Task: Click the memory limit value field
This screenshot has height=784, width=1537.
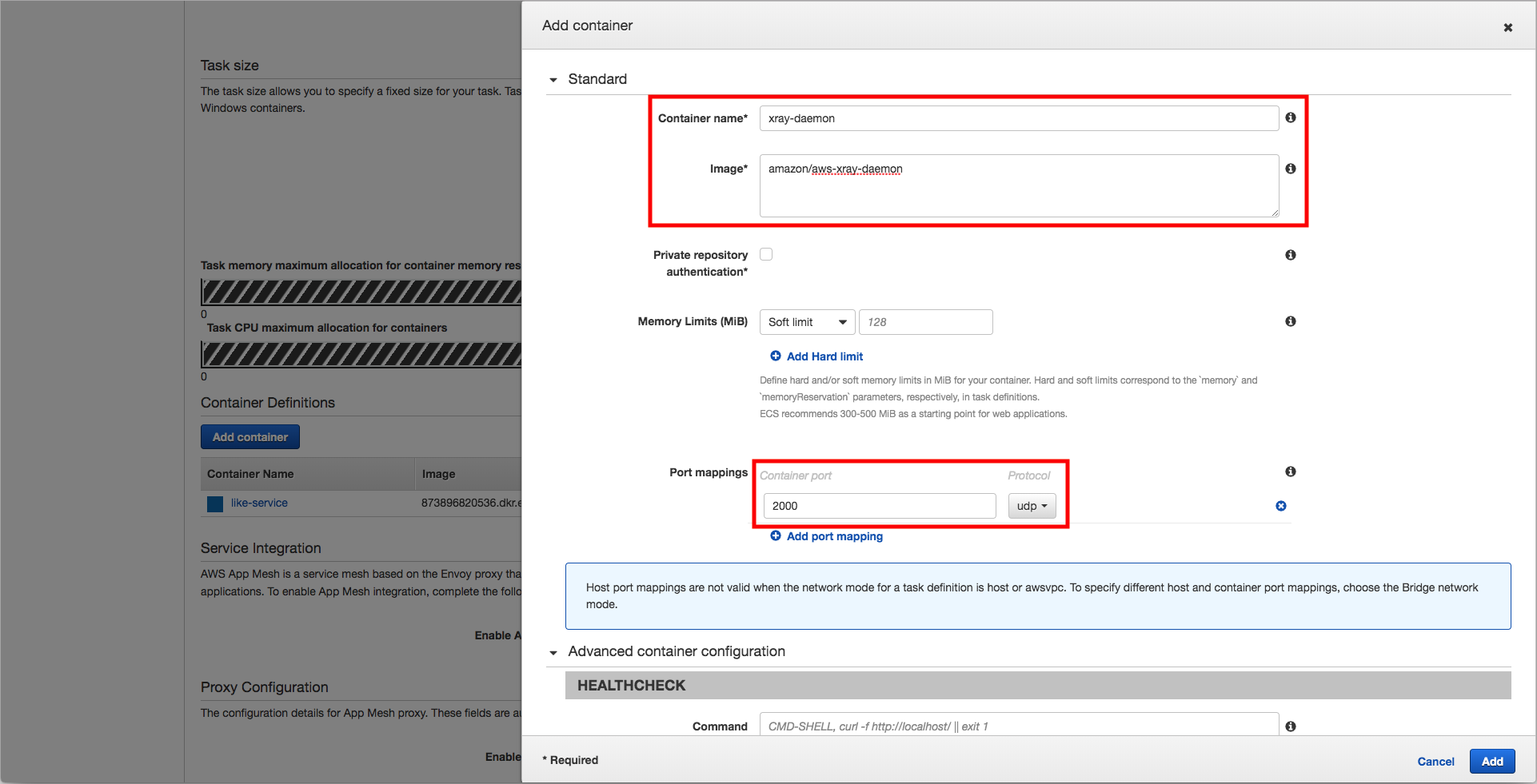Action: pyautogui.click(x=925, y=322)
